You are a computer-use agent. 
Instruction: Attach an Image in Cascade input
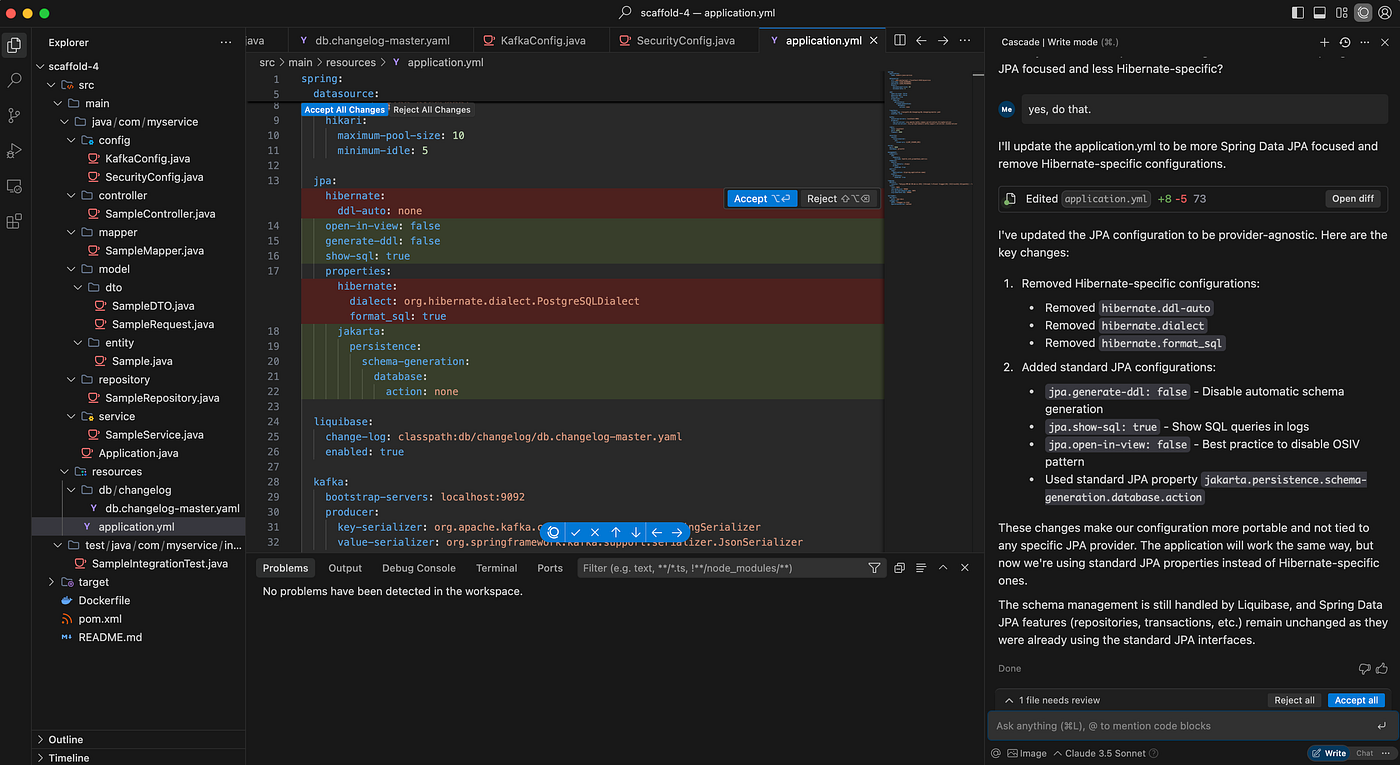(x=1027, y=753)
